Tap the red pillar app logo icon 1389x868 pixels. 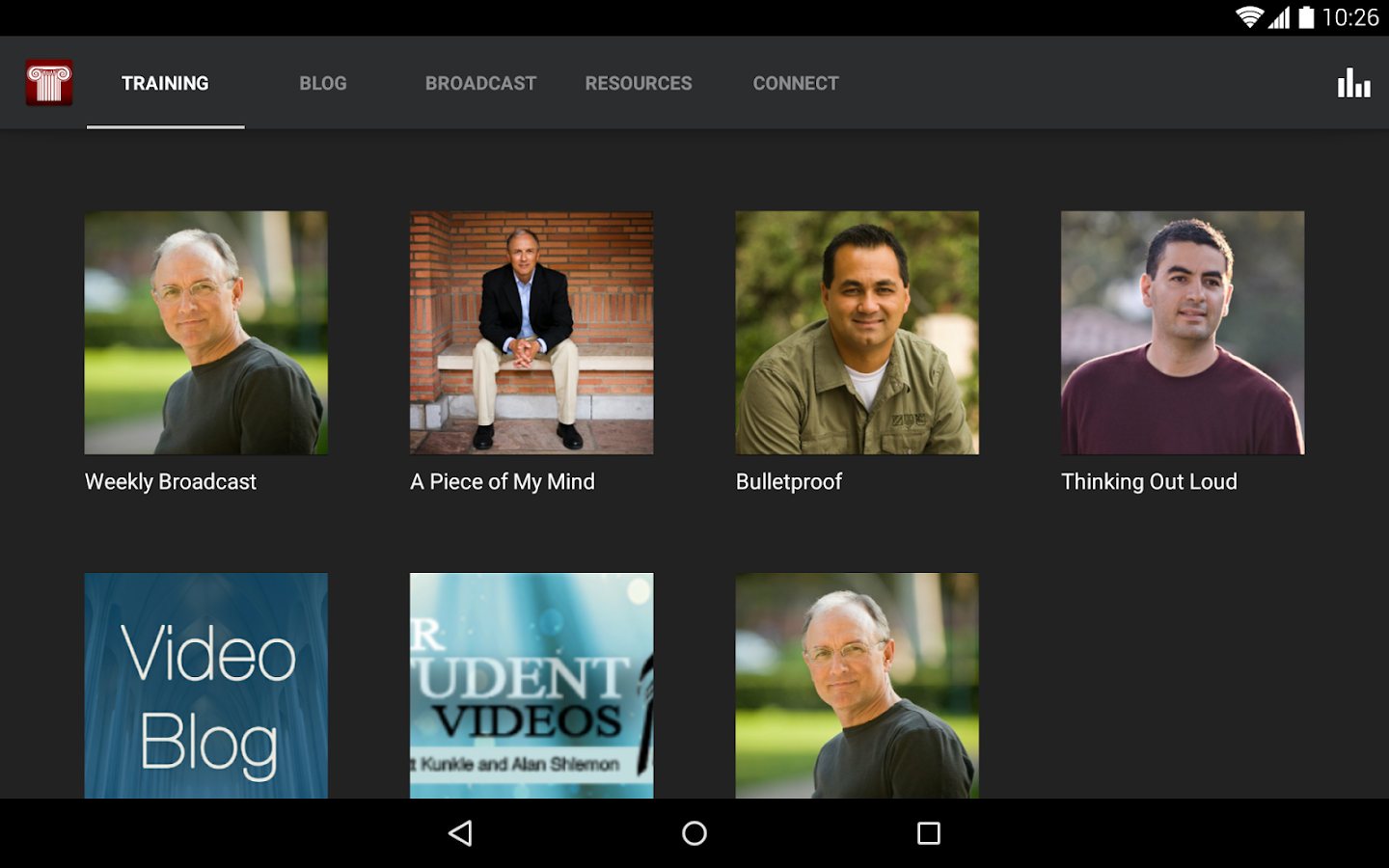click(x=49, y=83)
